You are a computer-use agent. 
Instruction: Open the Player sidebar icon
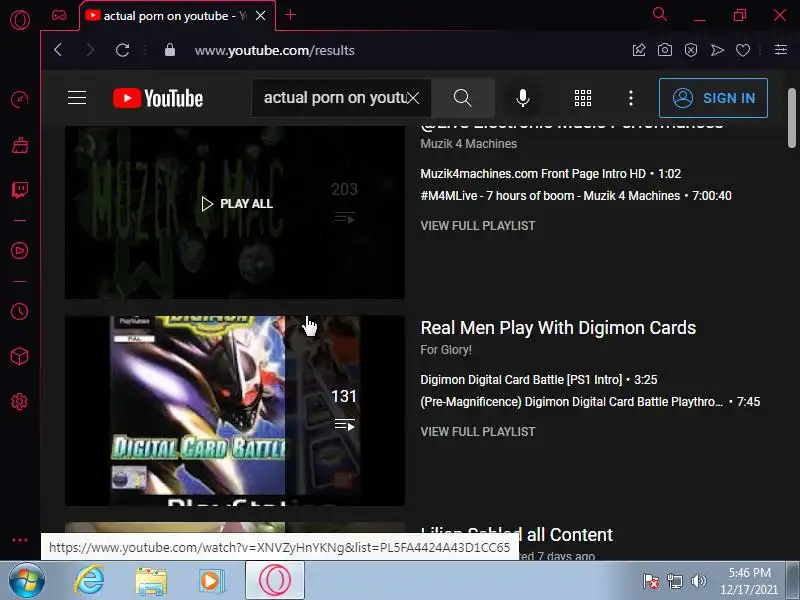coord(20,251)
